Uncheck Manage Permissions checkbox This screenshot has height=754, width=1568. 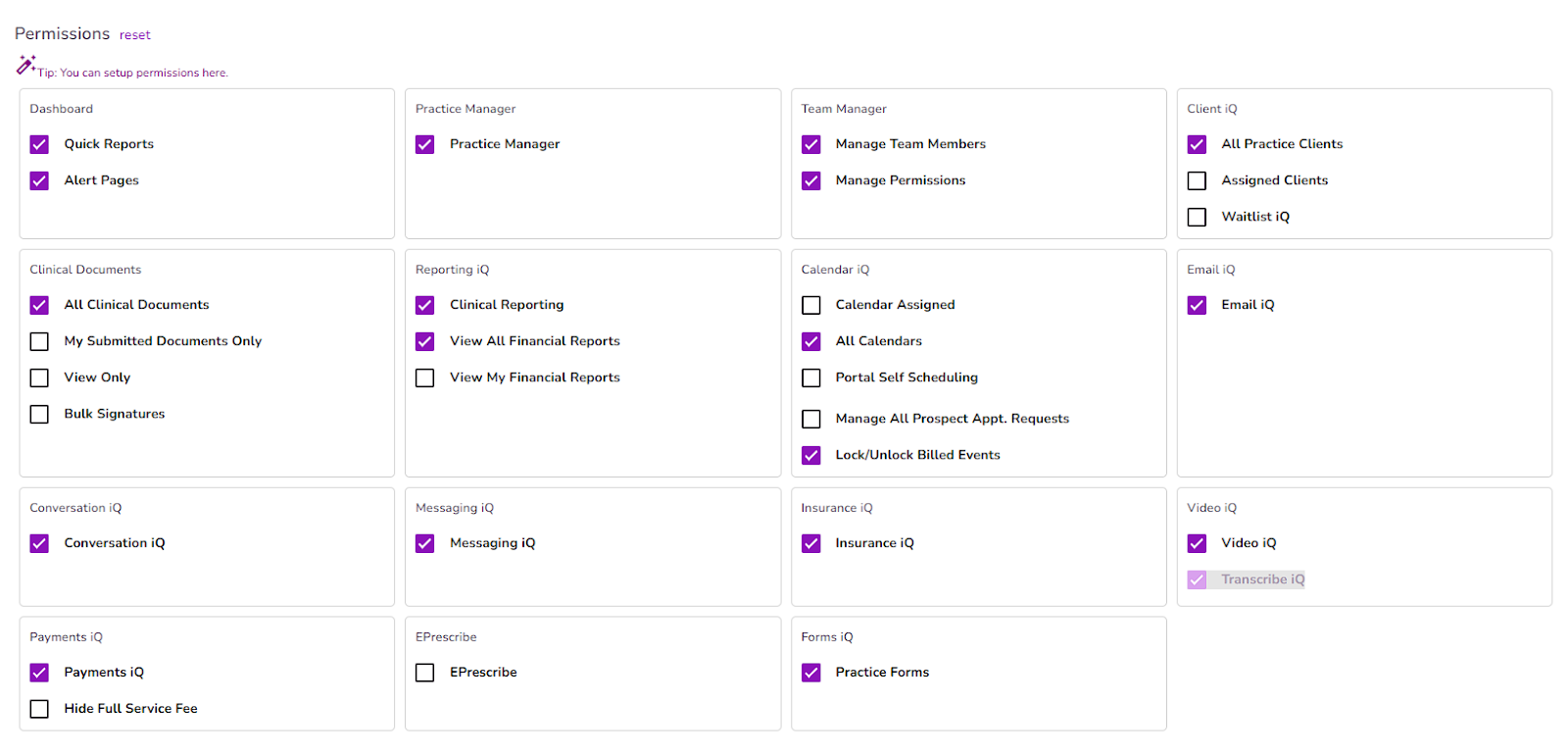(810, 180)
